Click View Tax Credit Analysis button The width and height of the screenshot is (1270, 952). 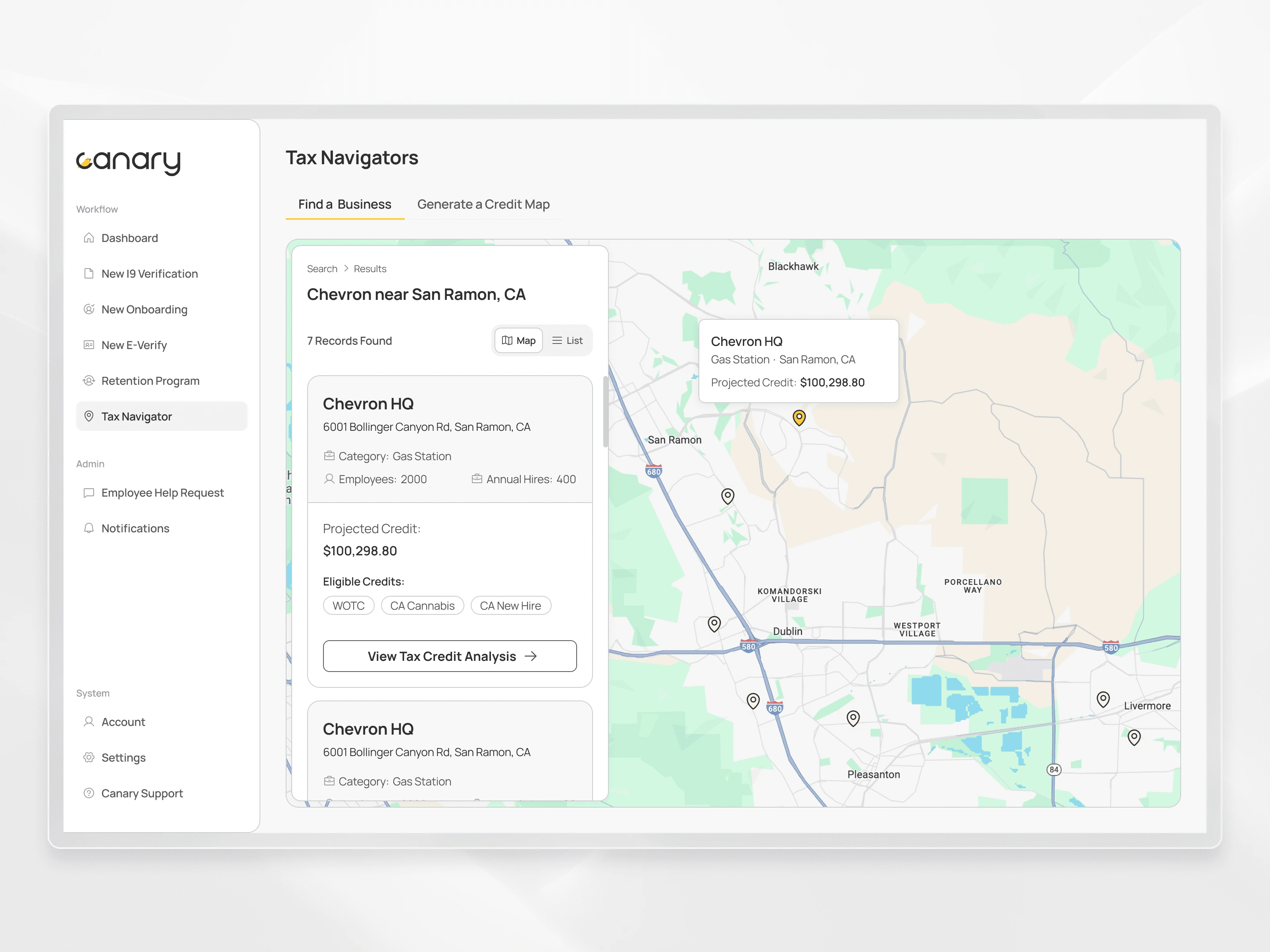(x=450, y=656)
